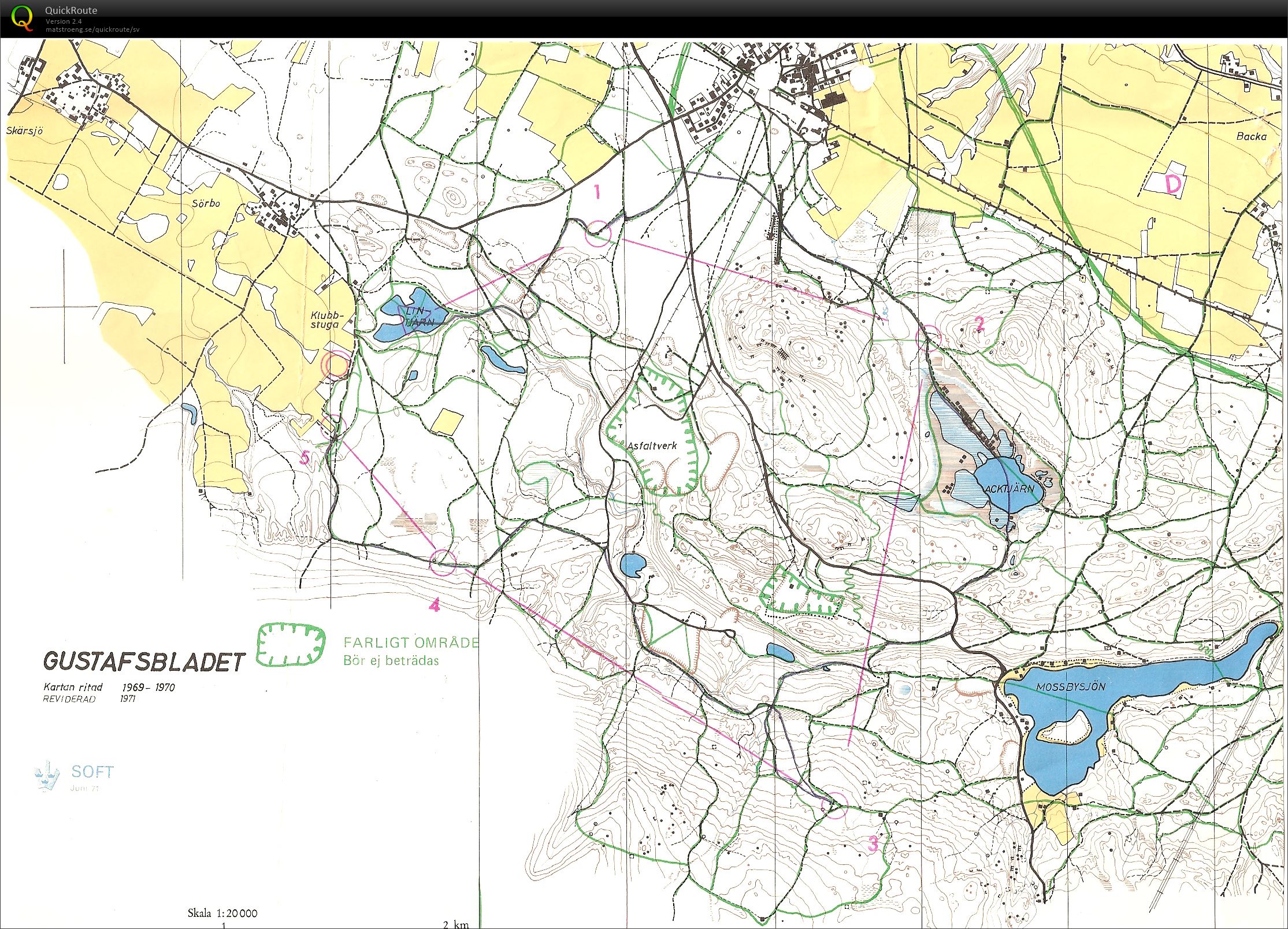Click the pink control number 4
Screen dimensions: 1288x929
tap(435, 605)
